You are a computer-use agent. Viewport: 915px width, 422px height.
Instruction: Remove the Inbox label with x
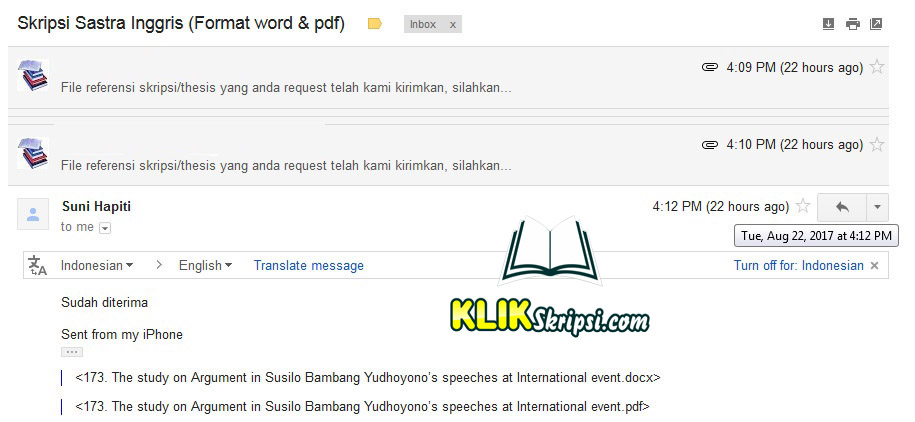(x=452, y=25)
